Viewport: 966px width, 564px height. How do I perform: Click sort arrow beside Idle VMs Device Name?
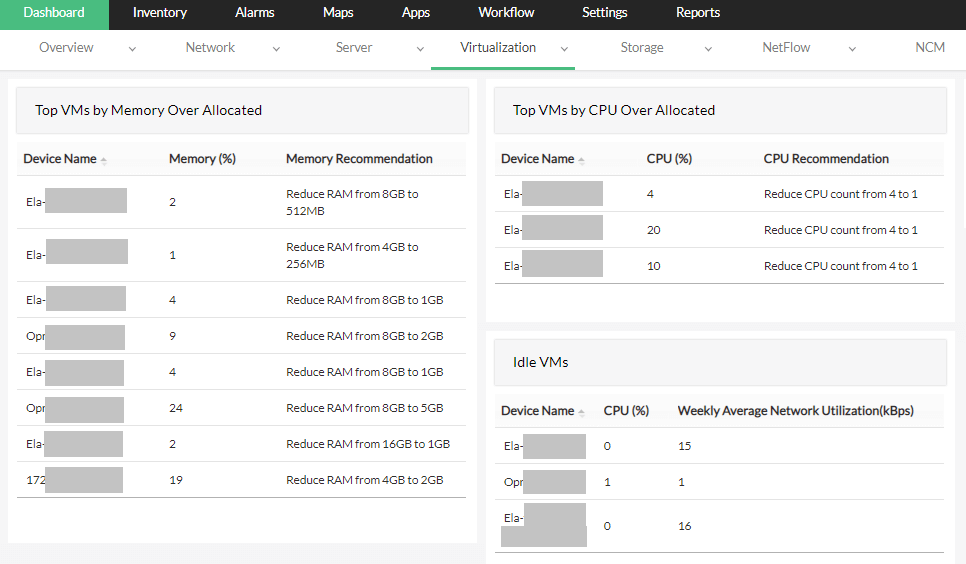(x=582, y=412)
